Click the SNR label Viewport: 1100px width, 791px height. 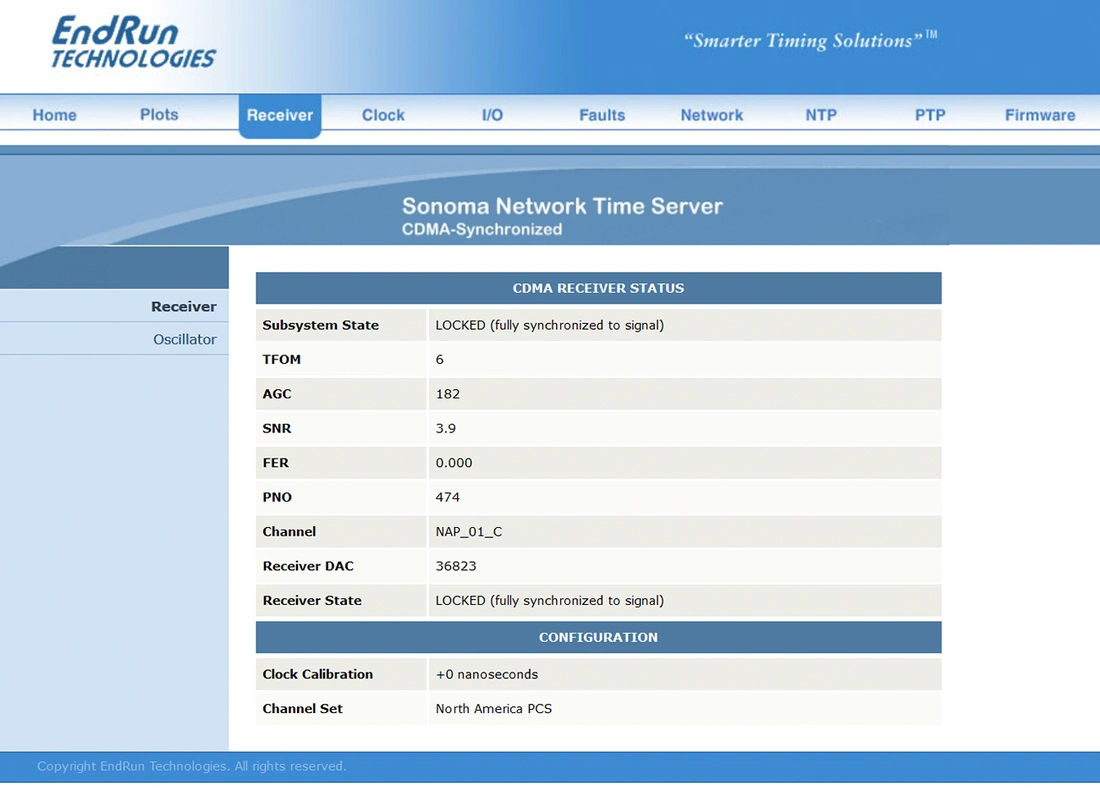pos(276,428)
